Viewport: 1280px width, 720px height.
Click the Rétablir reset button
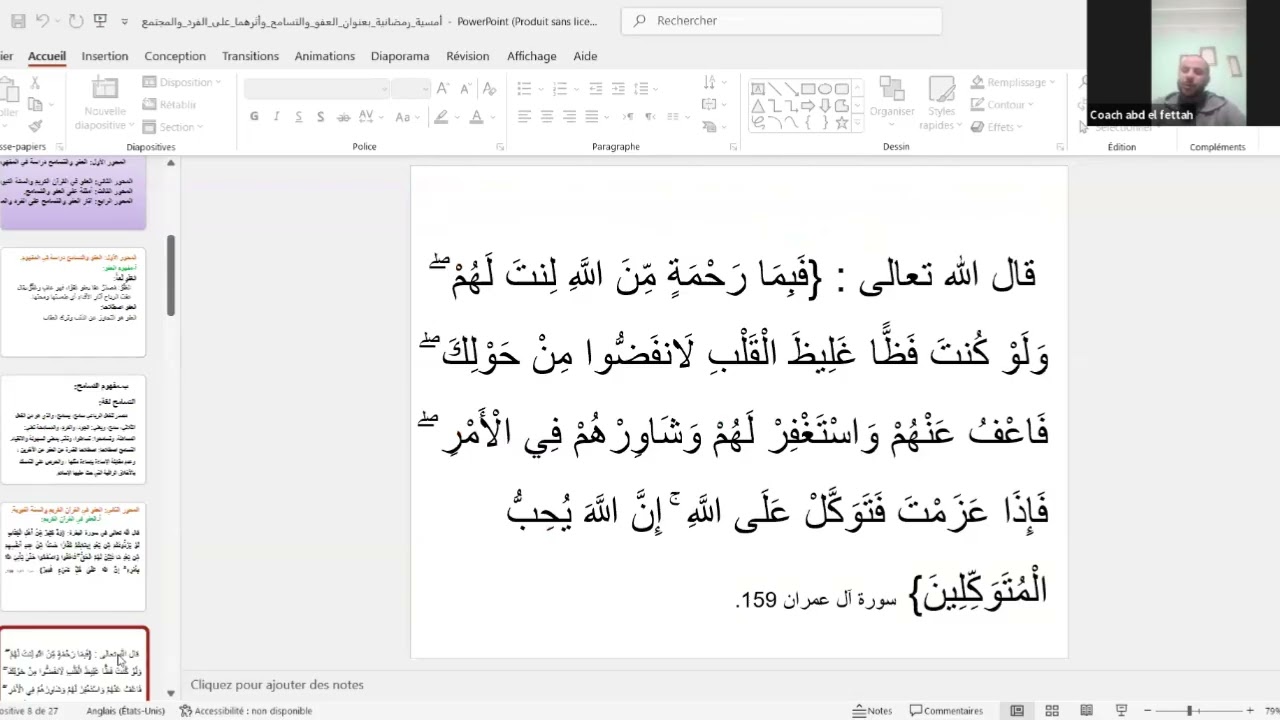coord(170,104)
